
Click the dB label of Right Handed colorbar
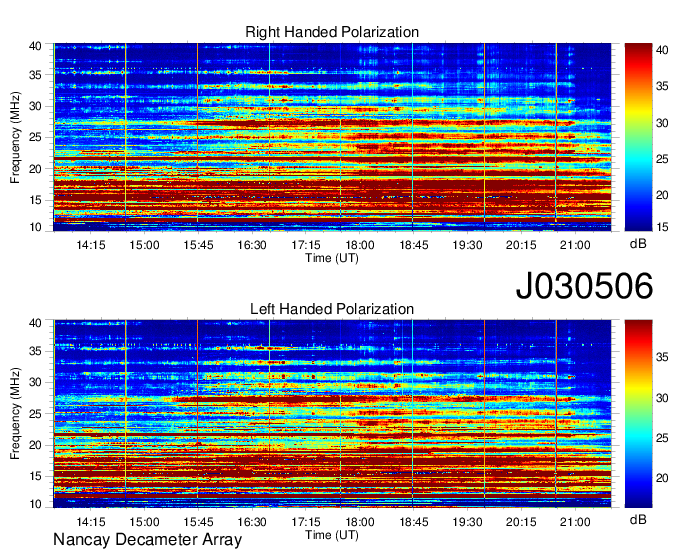click(x=638, y=244)
